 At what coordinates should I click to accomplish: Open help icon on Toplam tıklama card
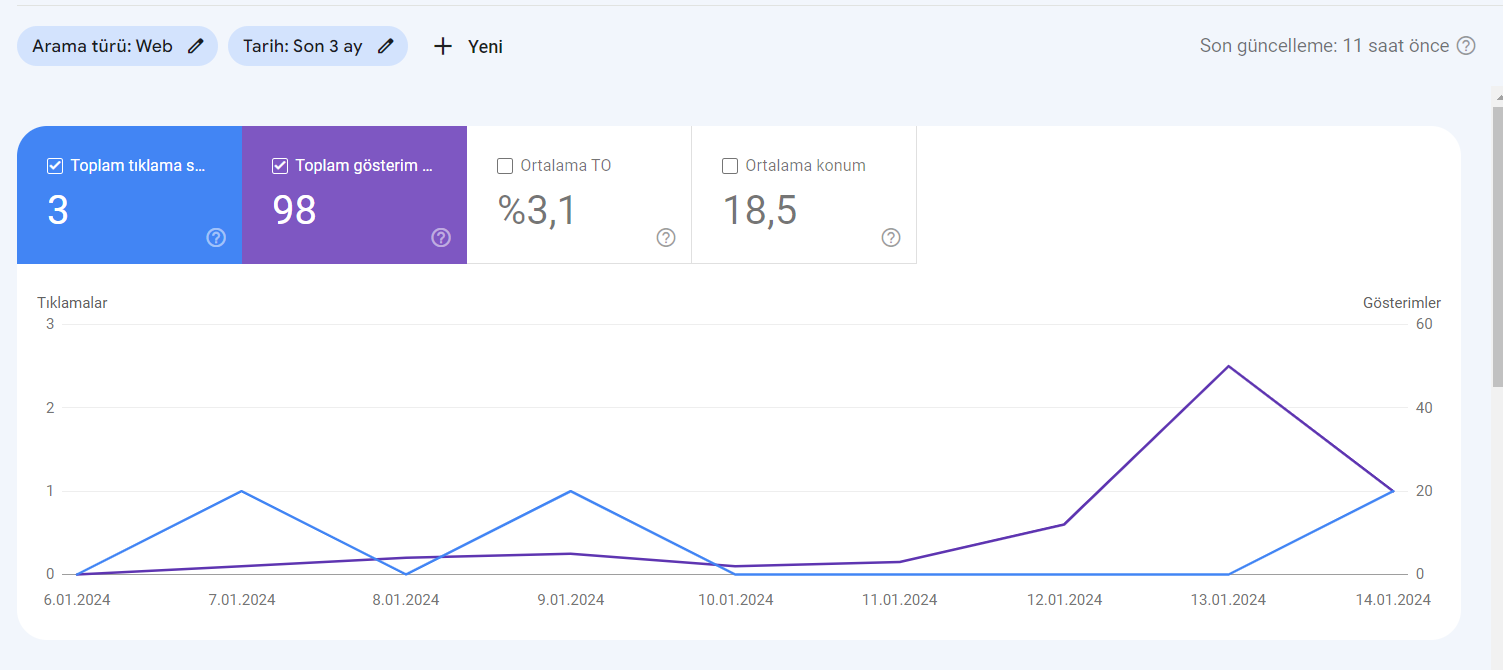point(216,237)
